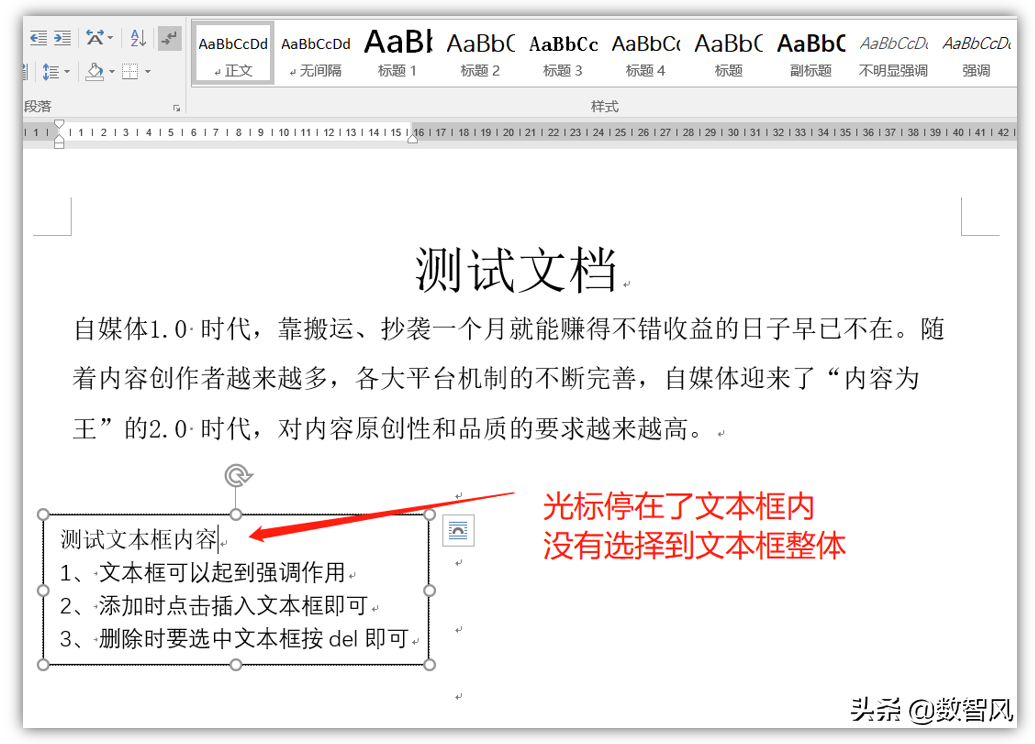Screen dimensions: 1035x744
Task: Apply the 副标题 style
Action: click(811, 53)
